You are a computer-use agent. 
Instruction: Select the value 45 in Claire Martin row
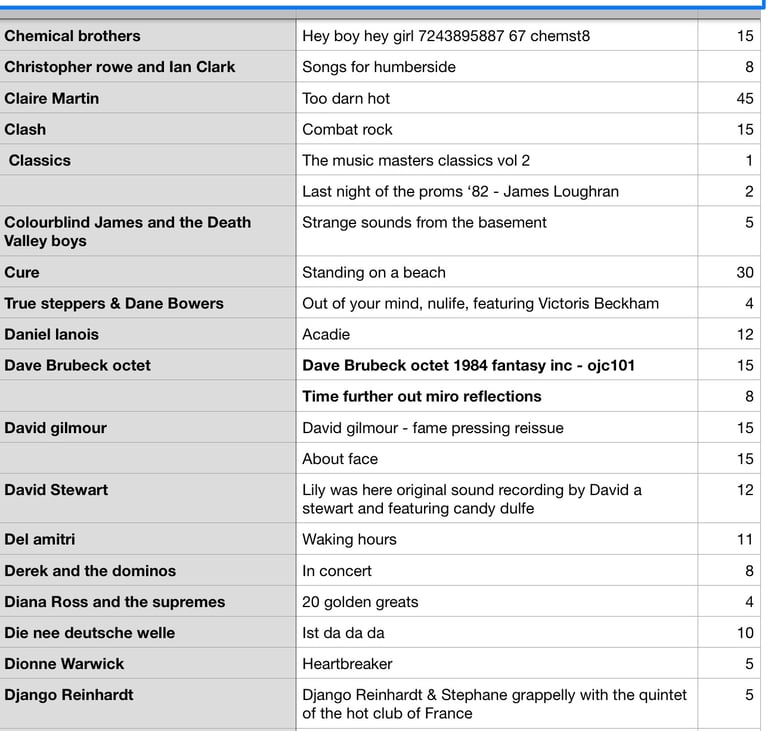click(x=729, y=98)
